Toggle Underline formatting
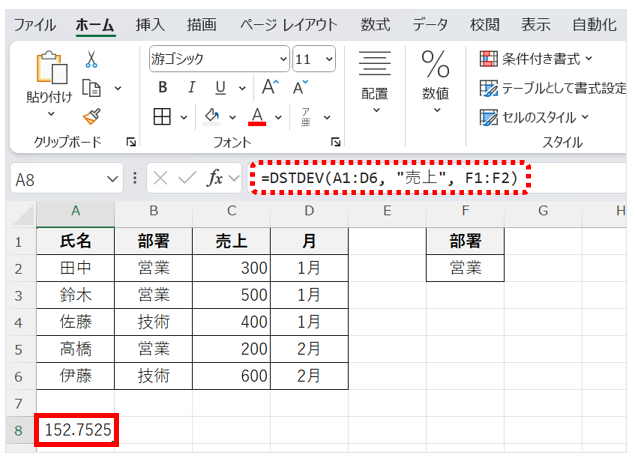 (x=219, y=87)
